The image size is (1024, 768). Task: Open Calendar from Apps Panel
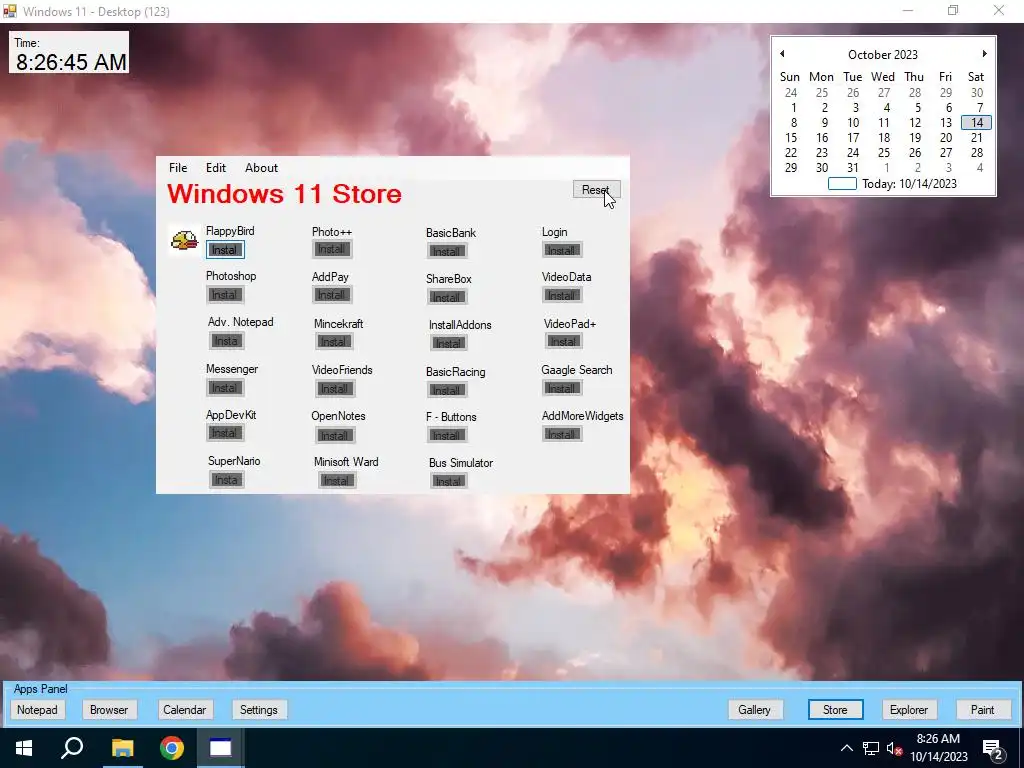coord(184,710)
